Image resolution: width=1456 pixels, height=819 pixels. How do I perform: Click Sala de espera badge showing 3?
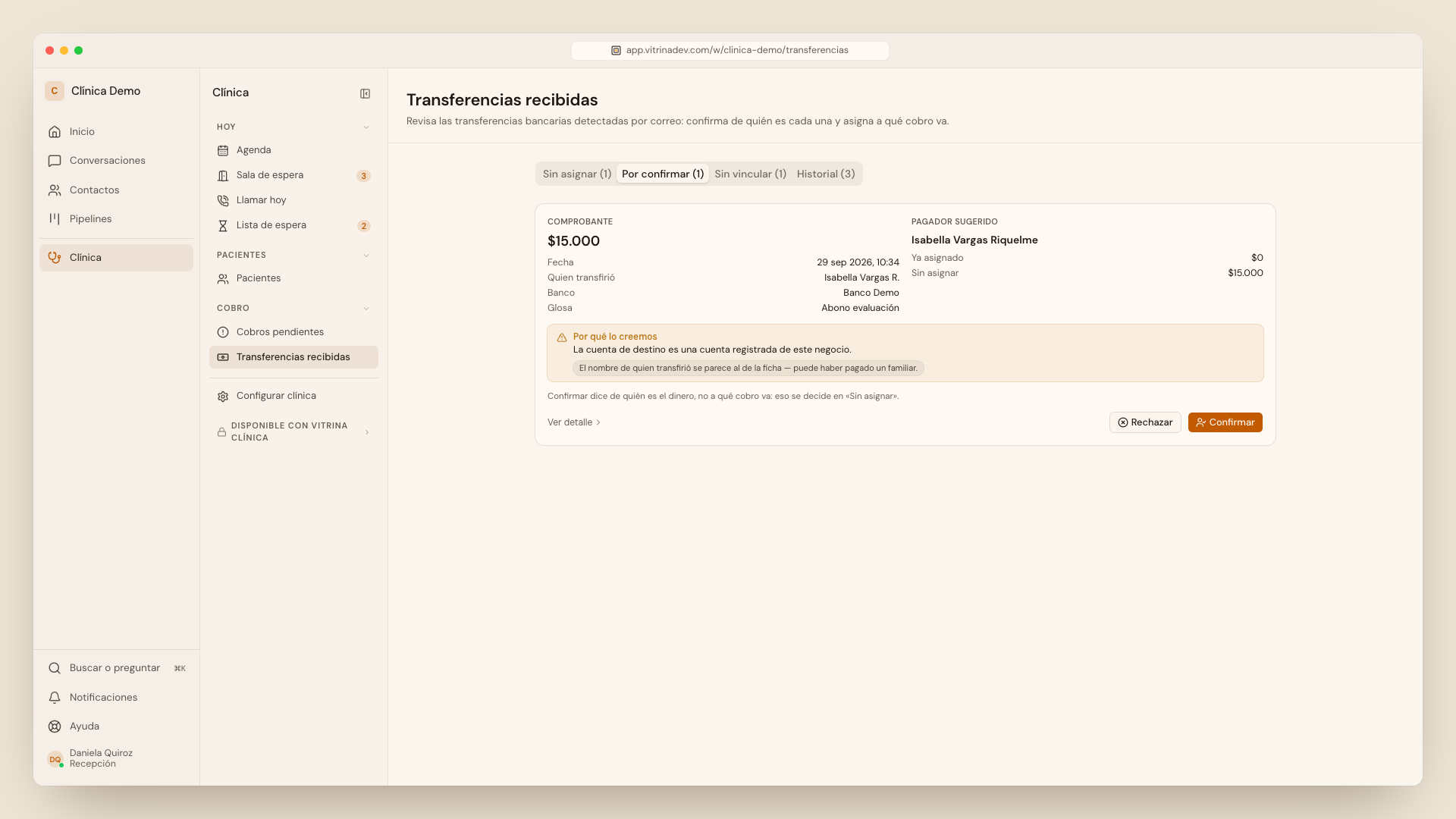click(x=364, y=176)
